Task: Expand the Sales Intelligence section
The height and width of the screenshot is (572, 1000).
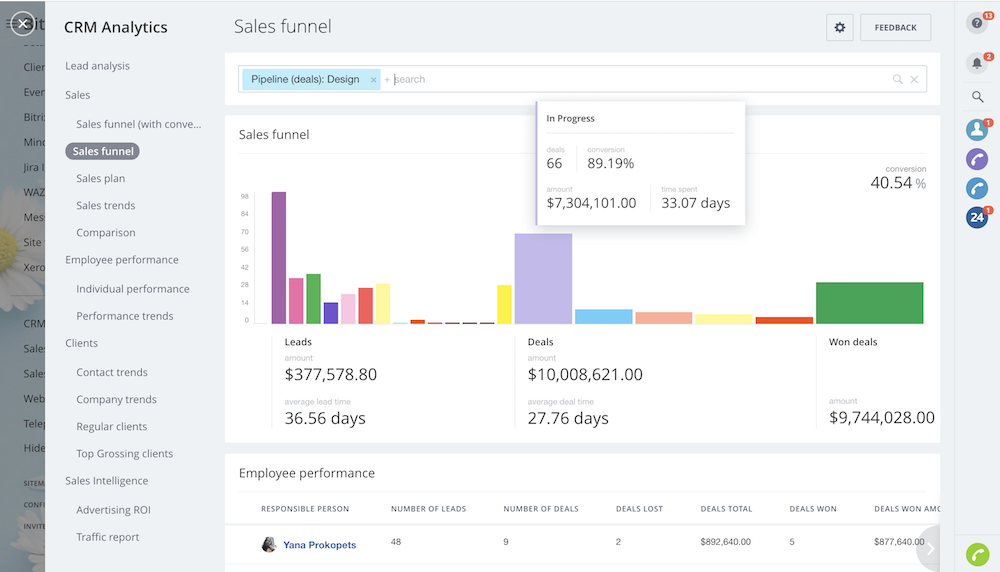Action: pyautogui.click(x=106, y=481)
